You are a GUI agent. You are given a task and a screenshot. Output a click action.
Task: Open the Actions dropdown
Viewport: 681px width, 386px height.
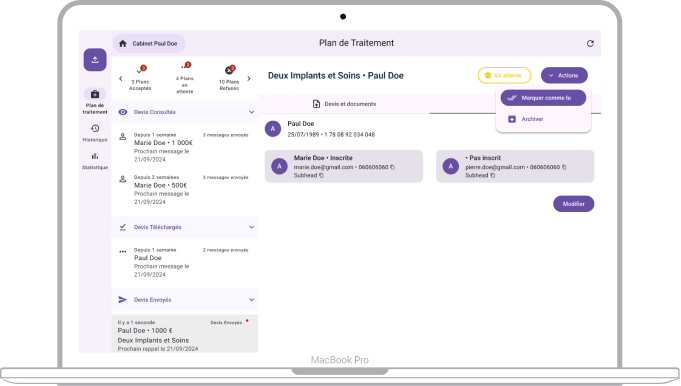pyautogui.click(x=564, y=75)
